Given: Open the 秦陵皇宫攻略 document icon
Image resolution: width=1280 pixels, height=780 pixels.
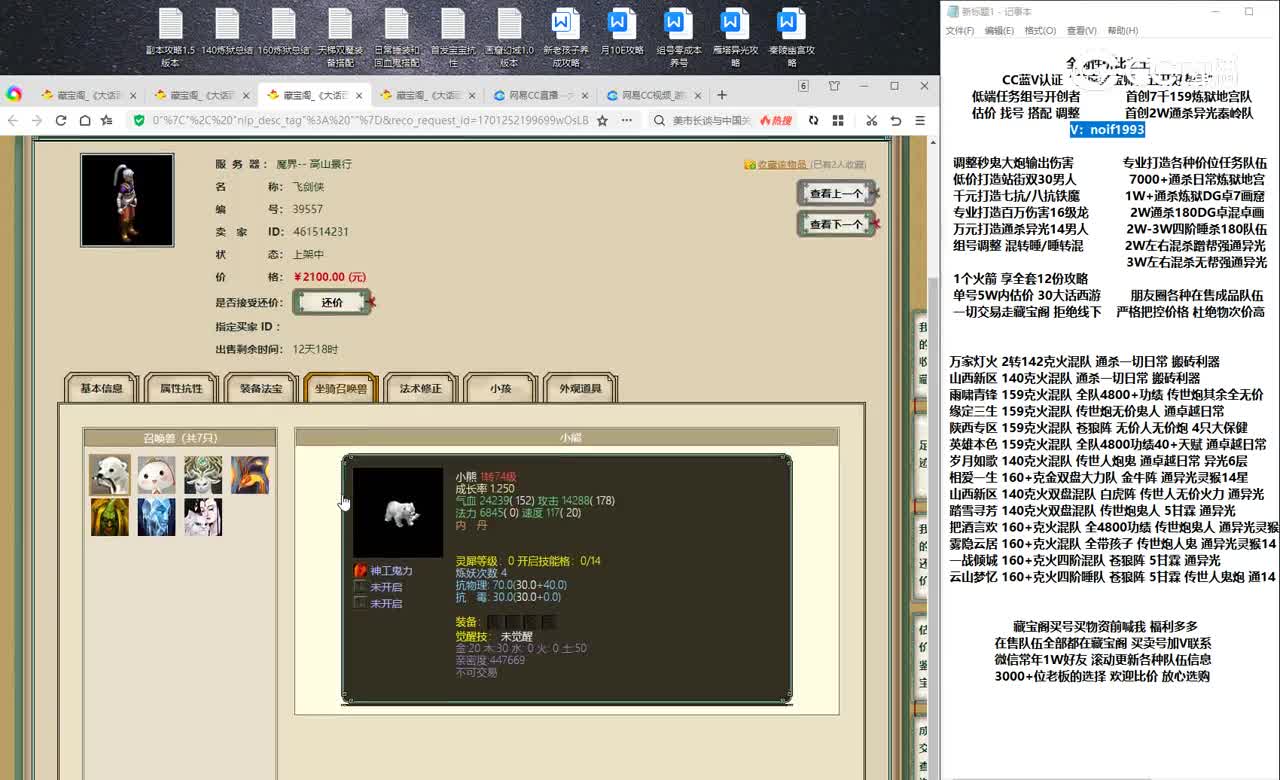Looking at the screenshot, I should click(x=791, y=38).
